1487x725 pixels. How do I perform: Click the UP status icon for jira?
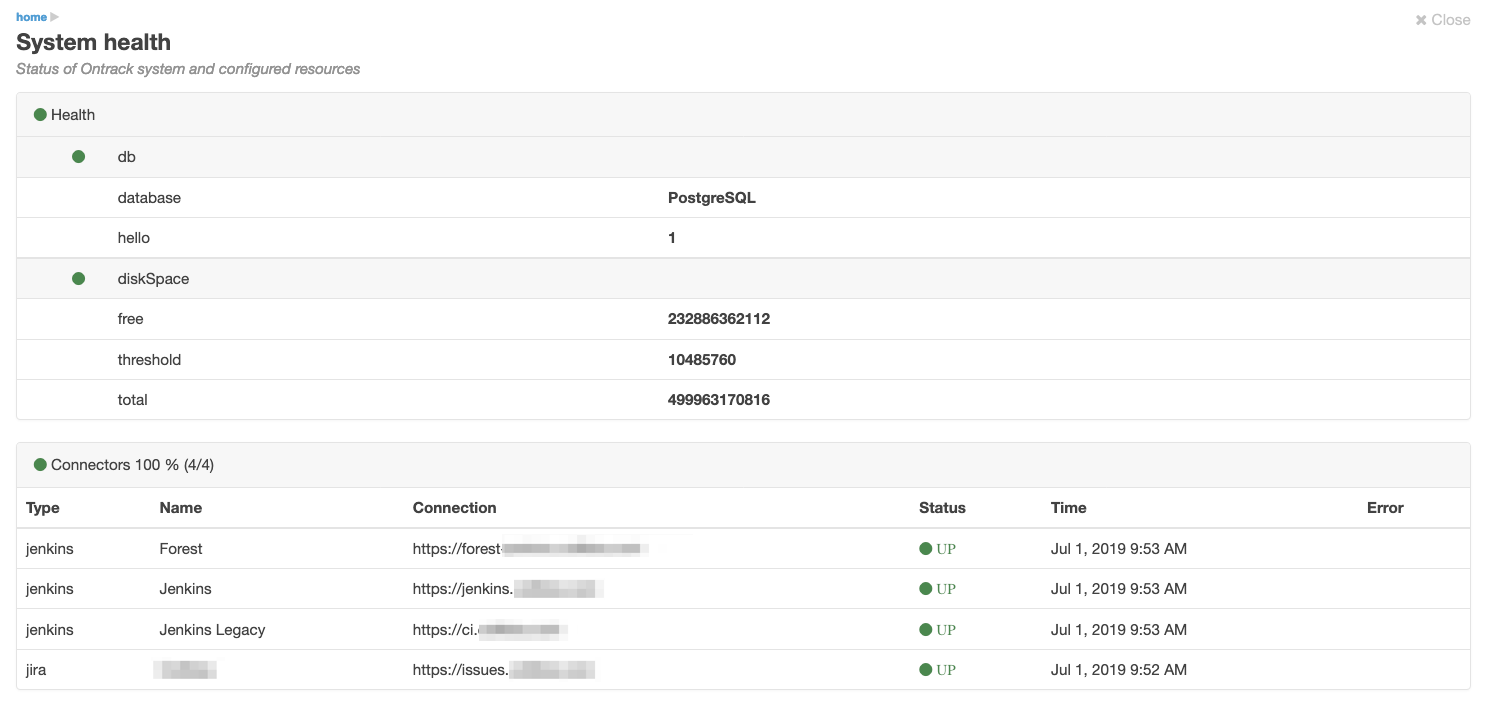point(926,670)
